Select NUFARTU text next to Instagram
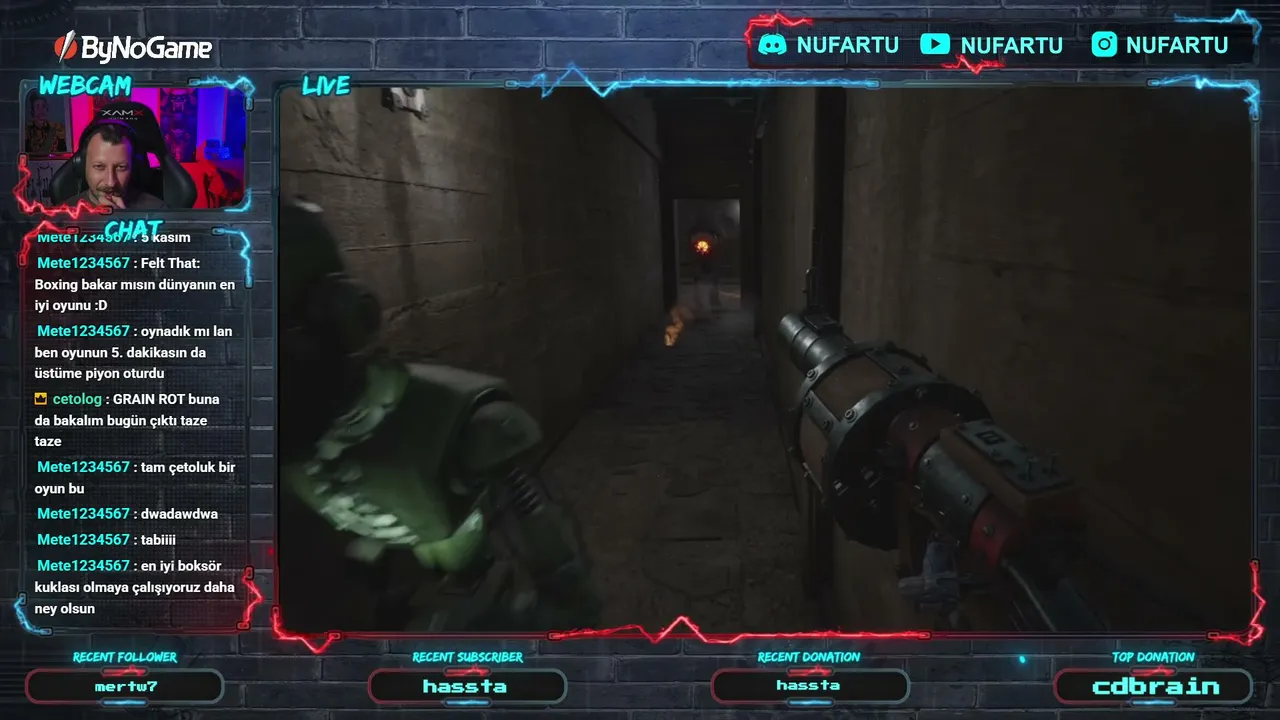This screenshot has width=1280, height=720. (x=1177, y=45)
